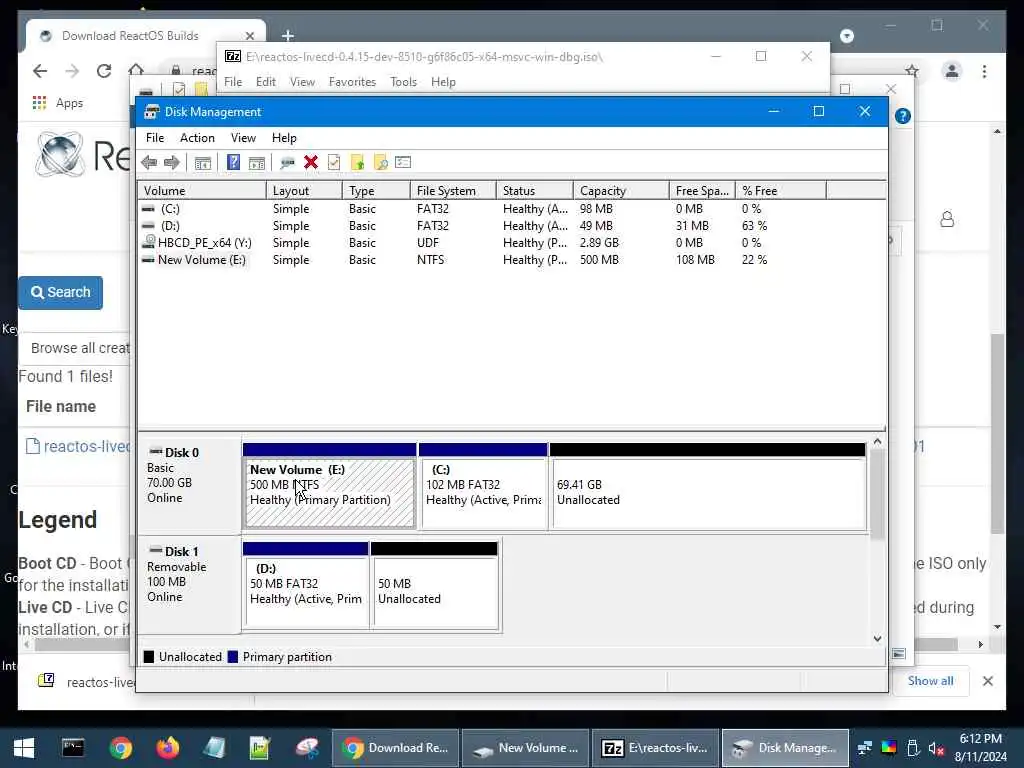Sort by File System column header
The height and width of the screenshot is (768, 1024).
pyautogui.click(x=453, y=191)
